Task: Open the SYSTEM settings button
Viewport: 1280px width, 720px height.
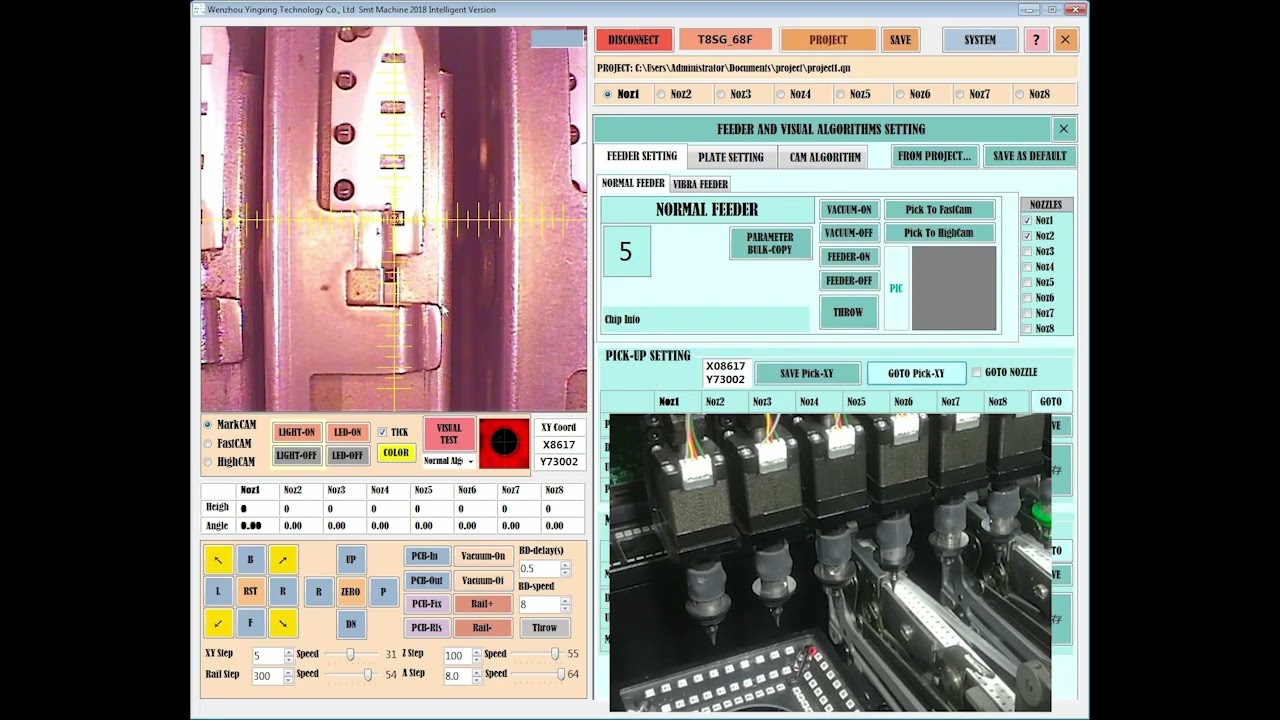Action: (980, 40)
